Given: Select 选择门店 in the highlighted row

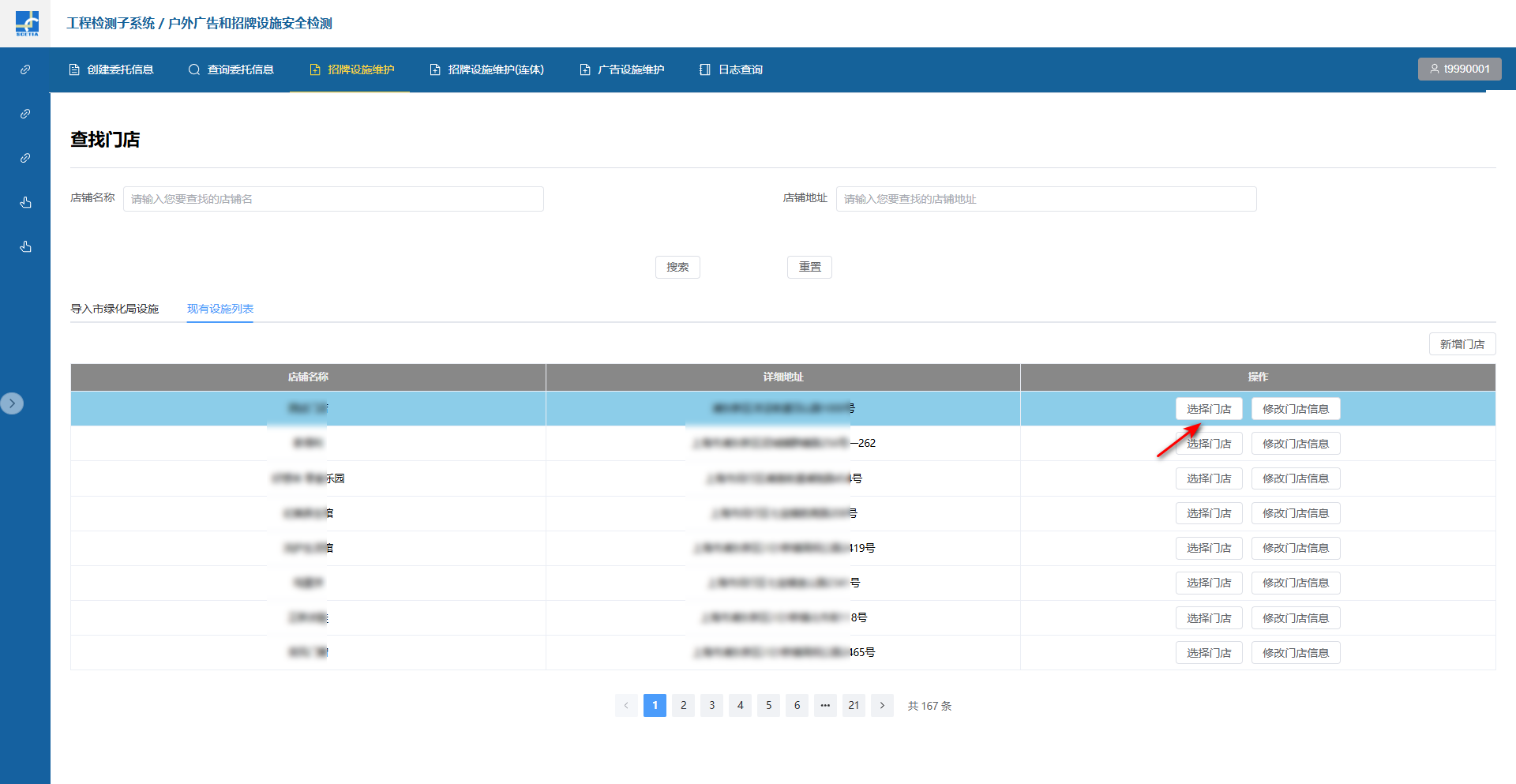Looking at the screenshot, I should 1208,409.
